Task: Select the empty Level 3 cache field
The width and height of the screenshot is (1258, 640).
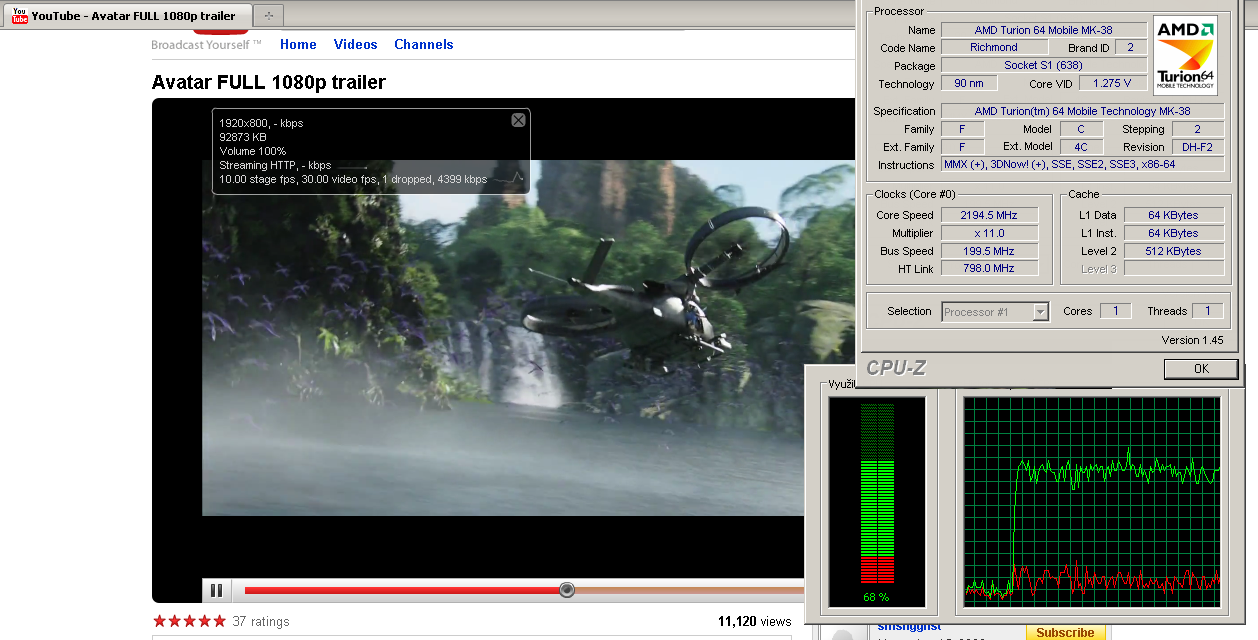Action: [1174, 268]
